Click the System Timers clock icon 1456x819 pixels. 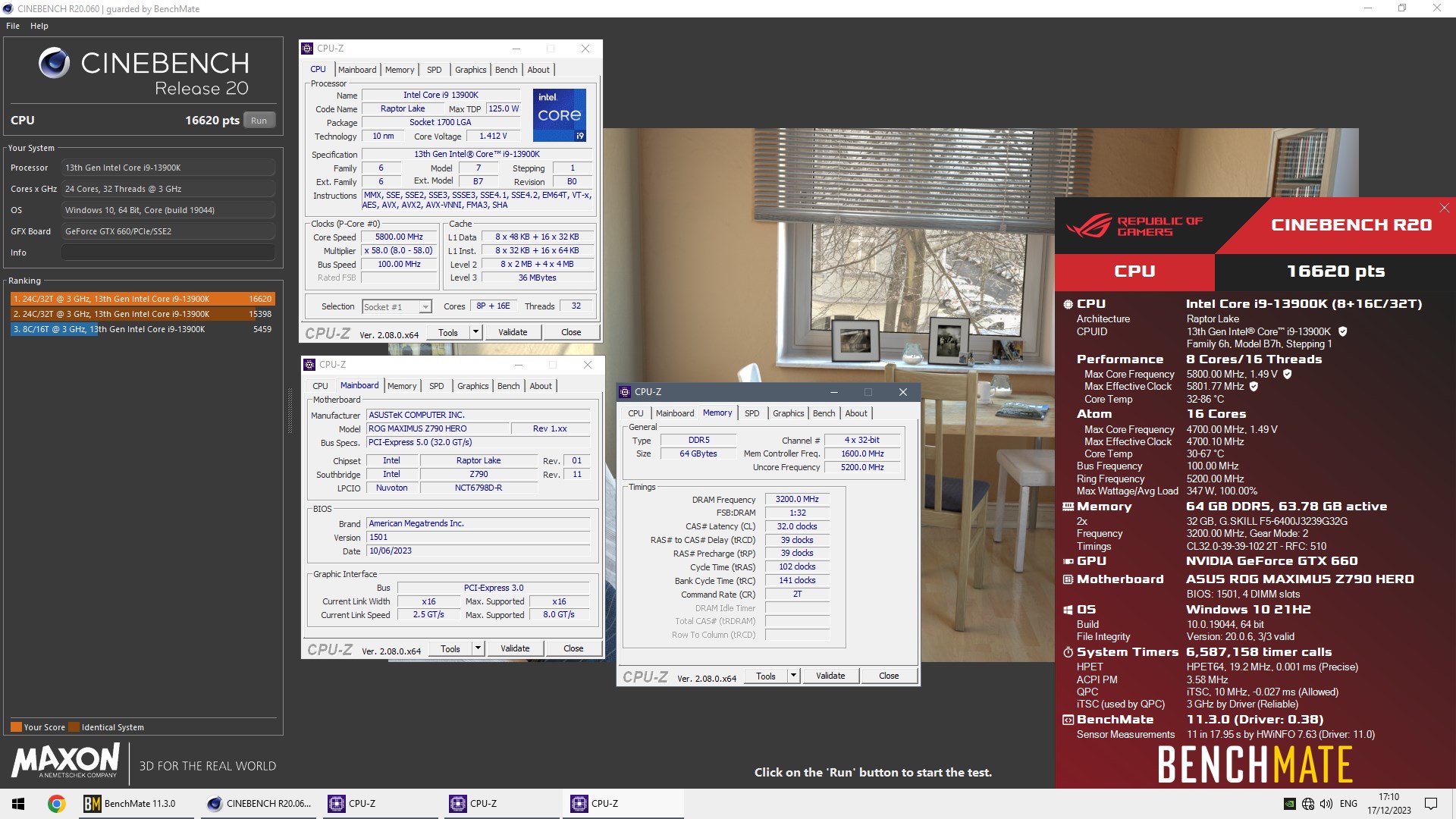[x=1068, y=652]
